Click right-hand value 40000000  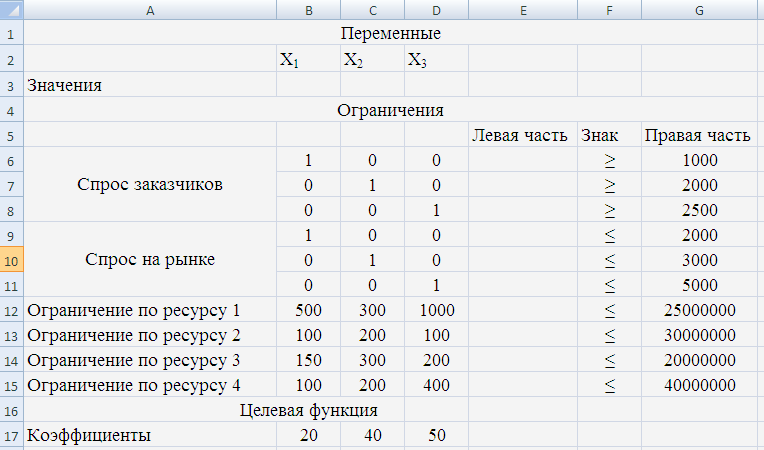[x=700, y=385]
